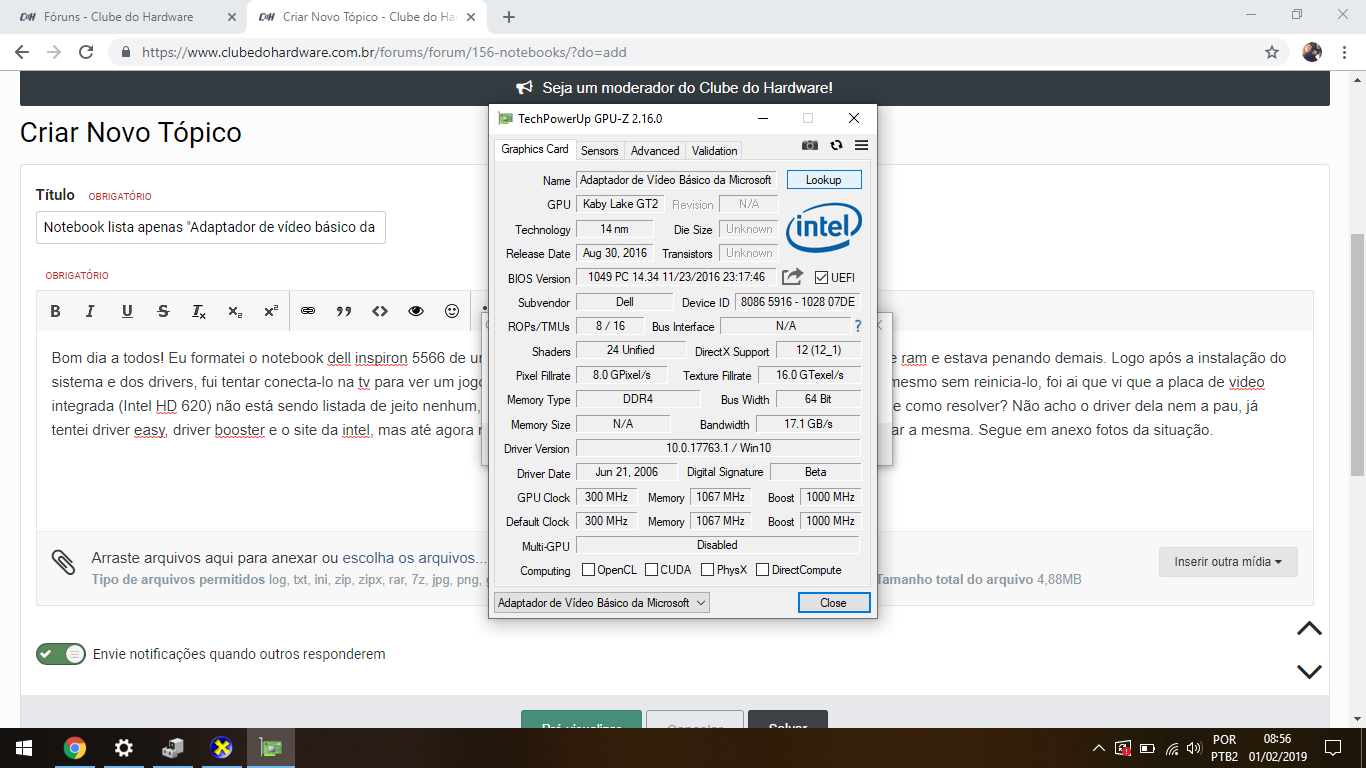Image resolution: width=1366 pixels, height=768 pixels.
Task: Click the GPU-Z refresh icon
Action: coord(836,145)
